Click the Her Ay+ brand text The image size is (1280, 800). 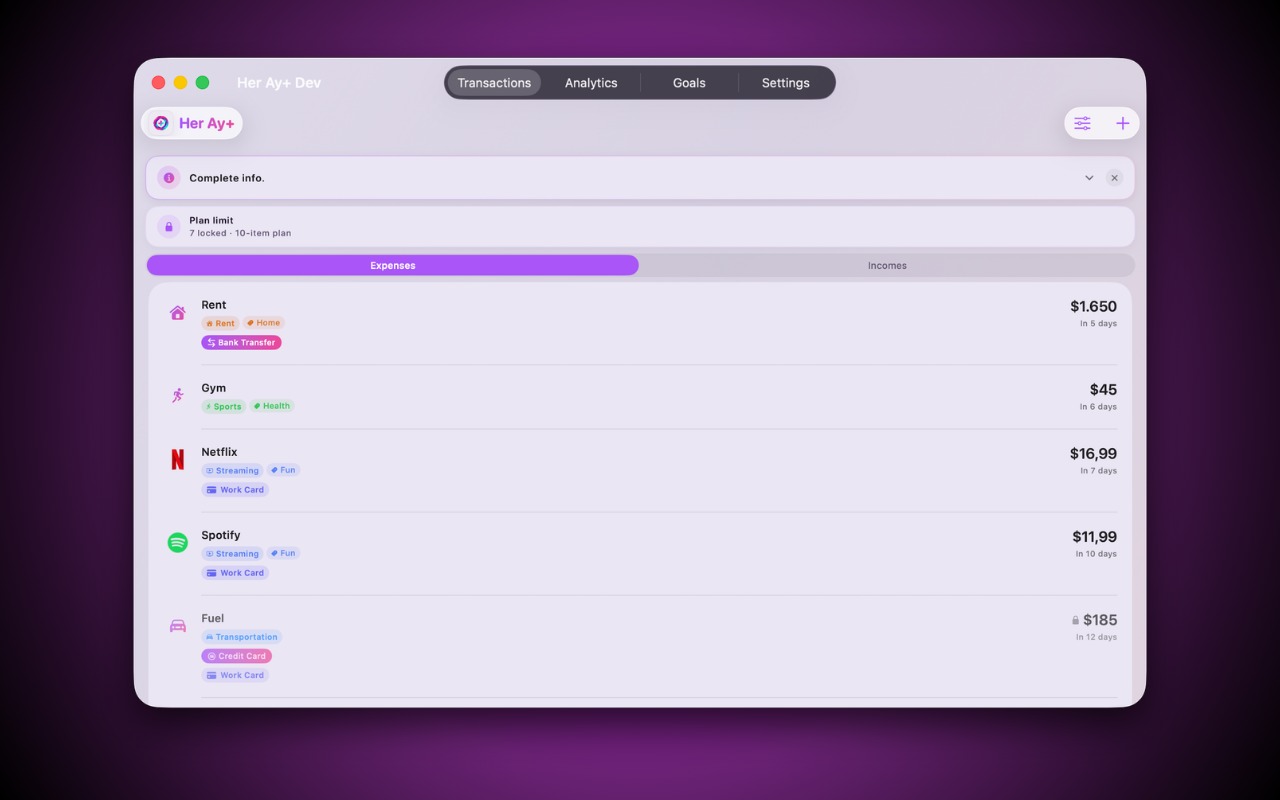pyautogui.click(x=207, y=123)
